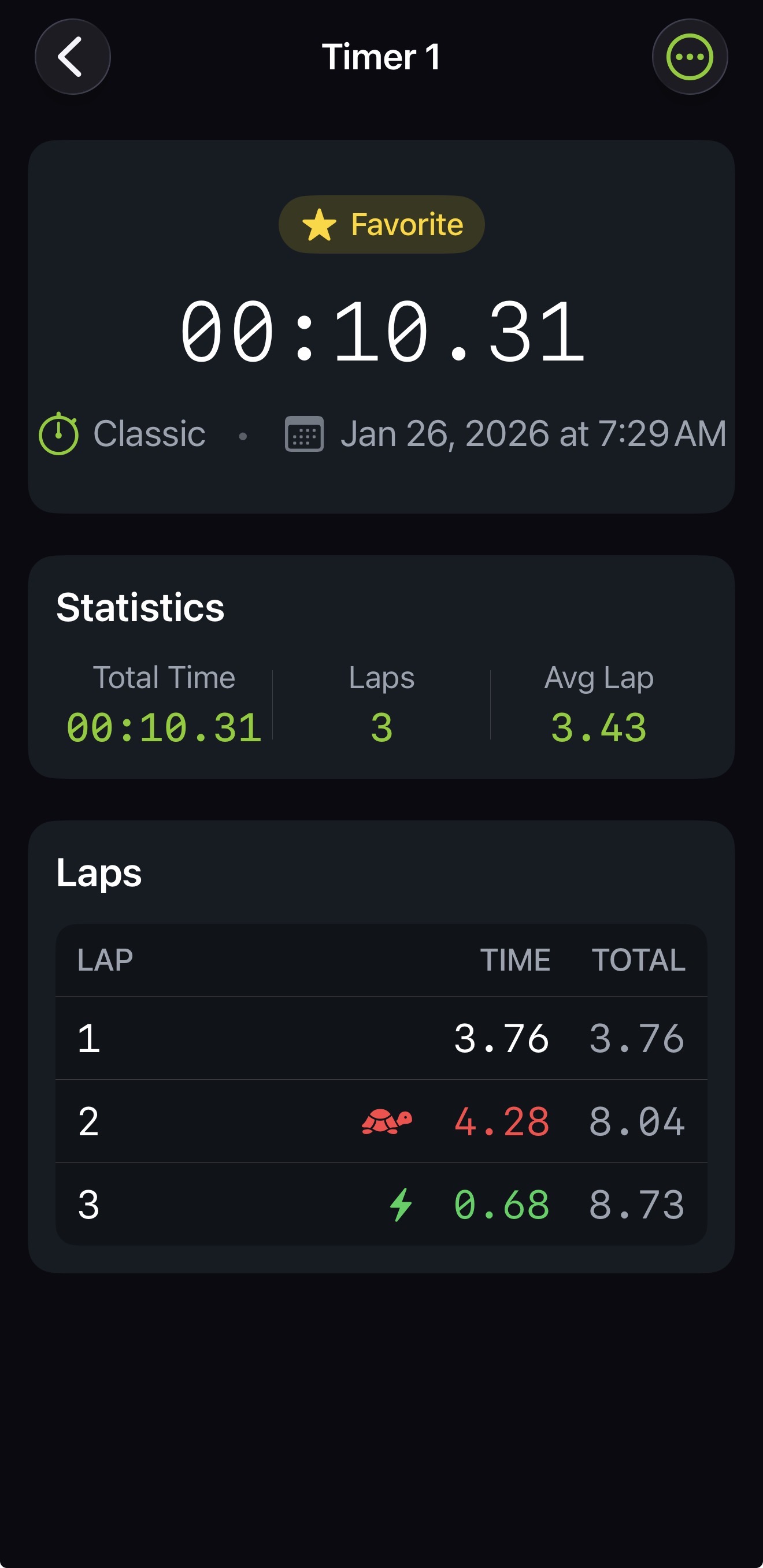
Task: Click the yellow star icon
Action: pos(319,225)
